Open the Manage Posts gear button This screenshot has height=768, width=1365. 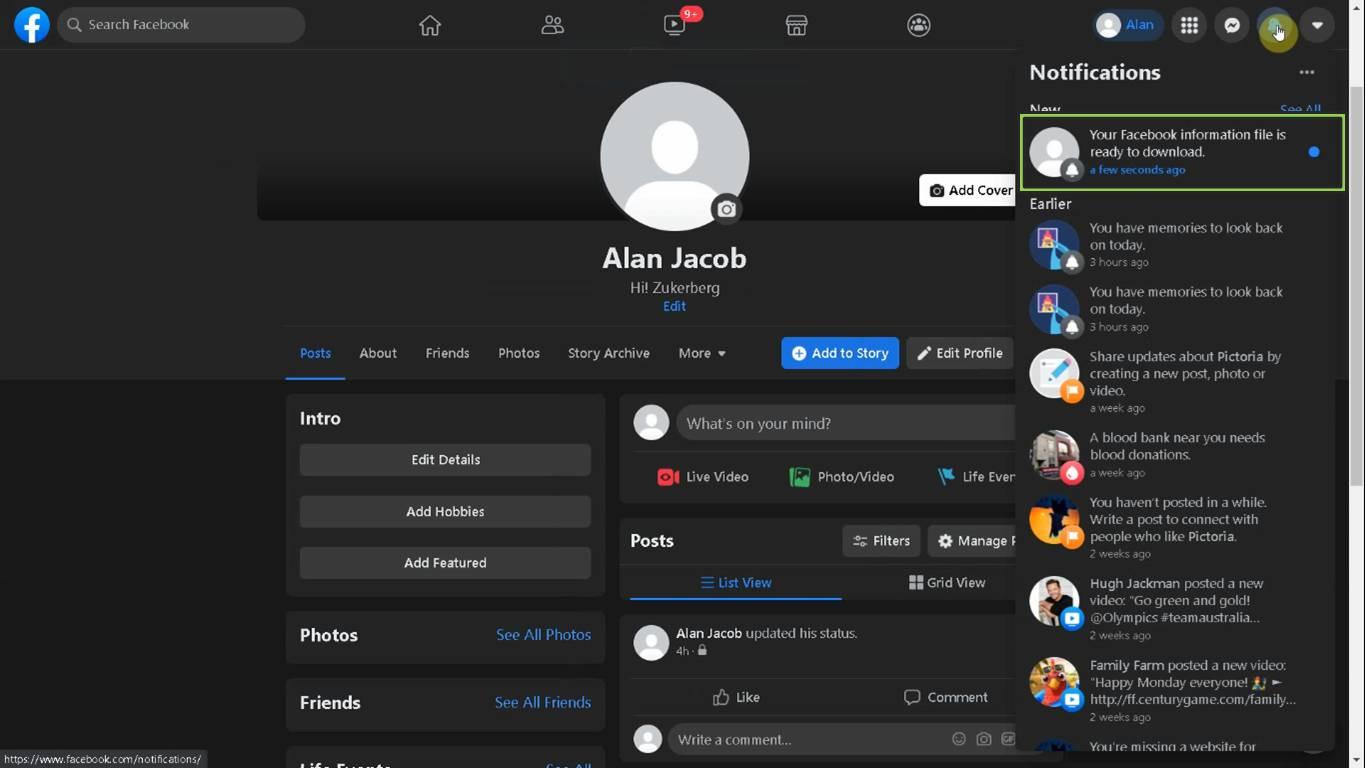coord(972,541)
